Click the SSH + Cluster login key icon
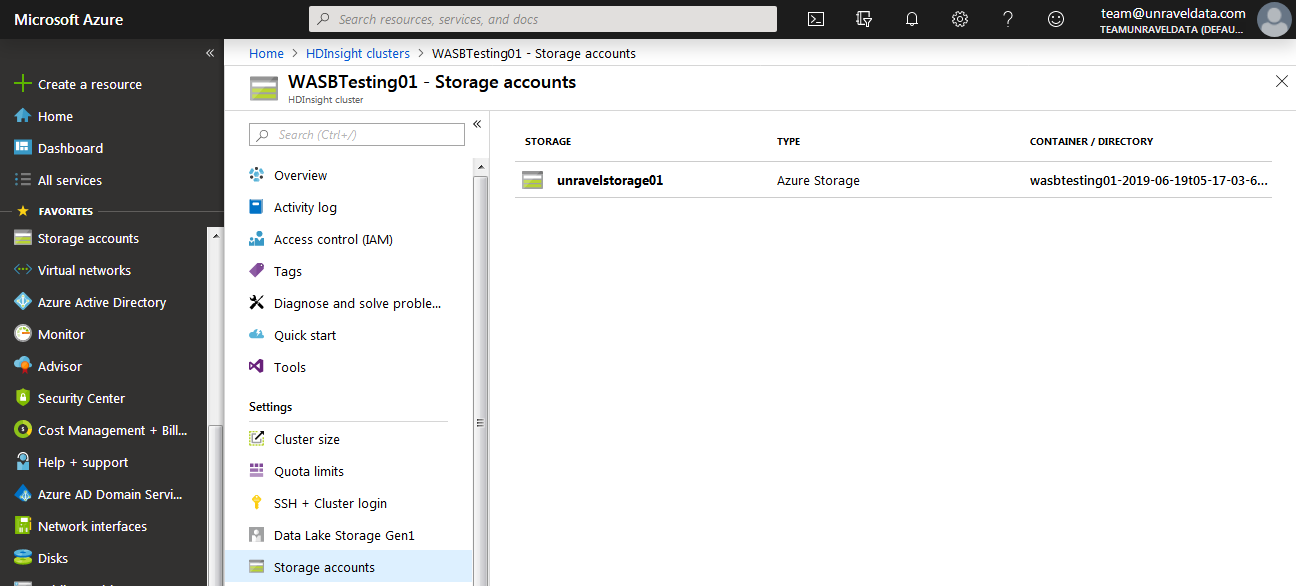The image size is (1296, 586). [x=257, y=503]
